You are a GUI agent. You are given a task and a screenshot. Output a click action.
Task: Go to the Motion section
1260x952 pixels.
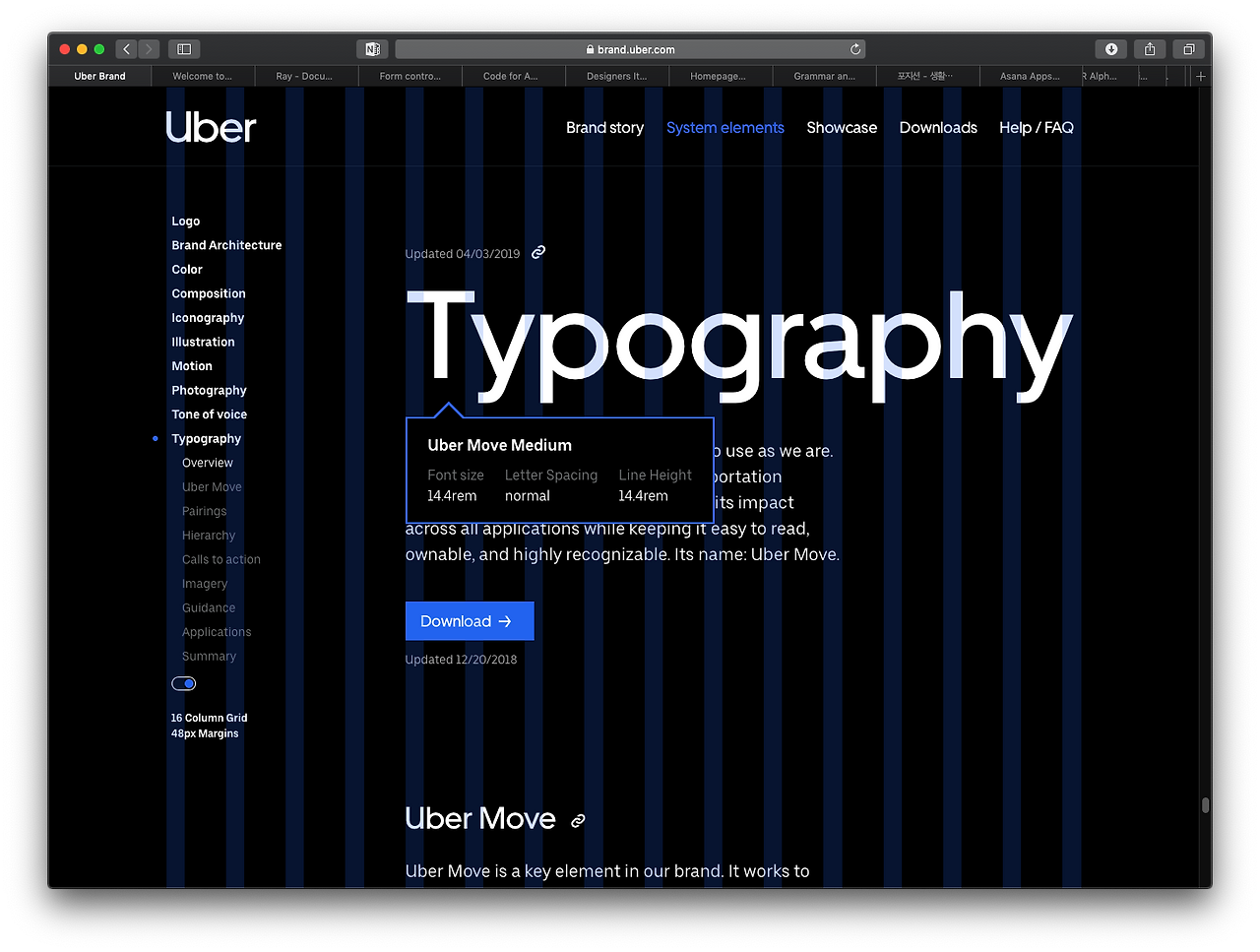[192, 366]
